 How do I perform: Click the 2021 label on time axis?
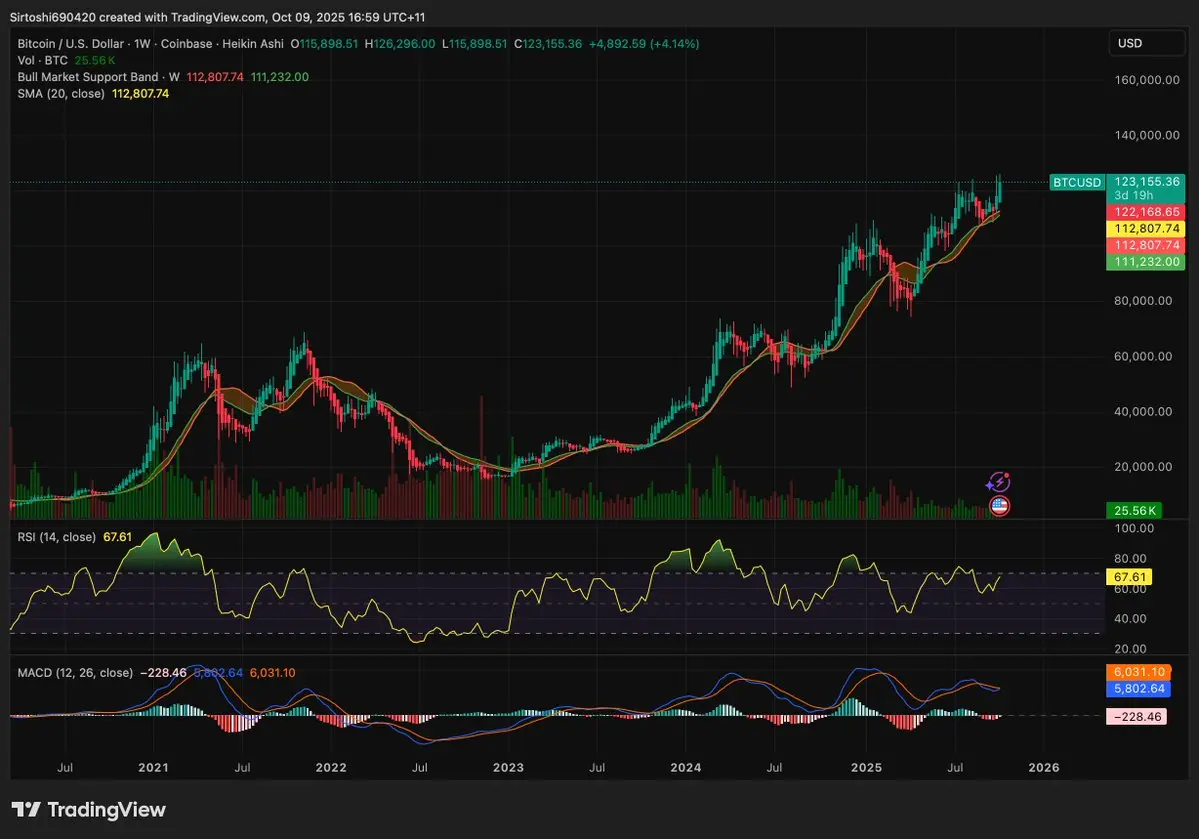[x=153, y=767]
